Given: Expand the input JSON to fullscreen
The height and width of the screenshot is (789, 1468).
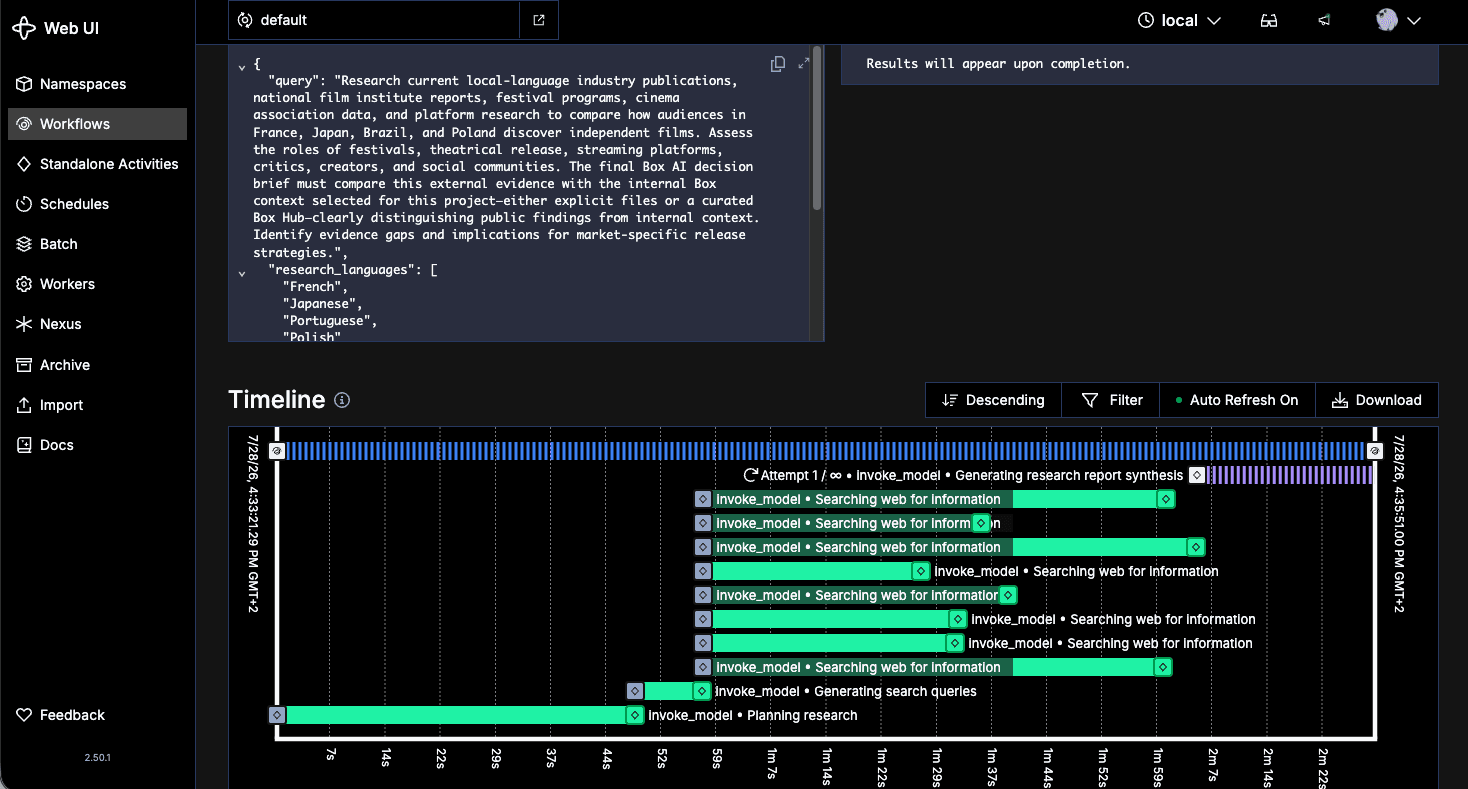Looking at the screenshot, I should point(803,64).
